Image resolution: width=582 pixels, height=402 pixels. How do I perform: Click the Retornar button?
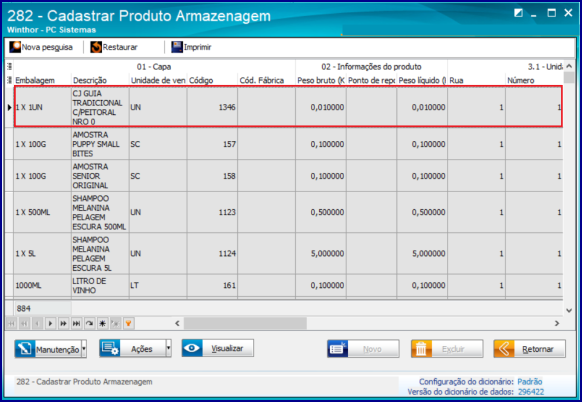pos(530,349)
